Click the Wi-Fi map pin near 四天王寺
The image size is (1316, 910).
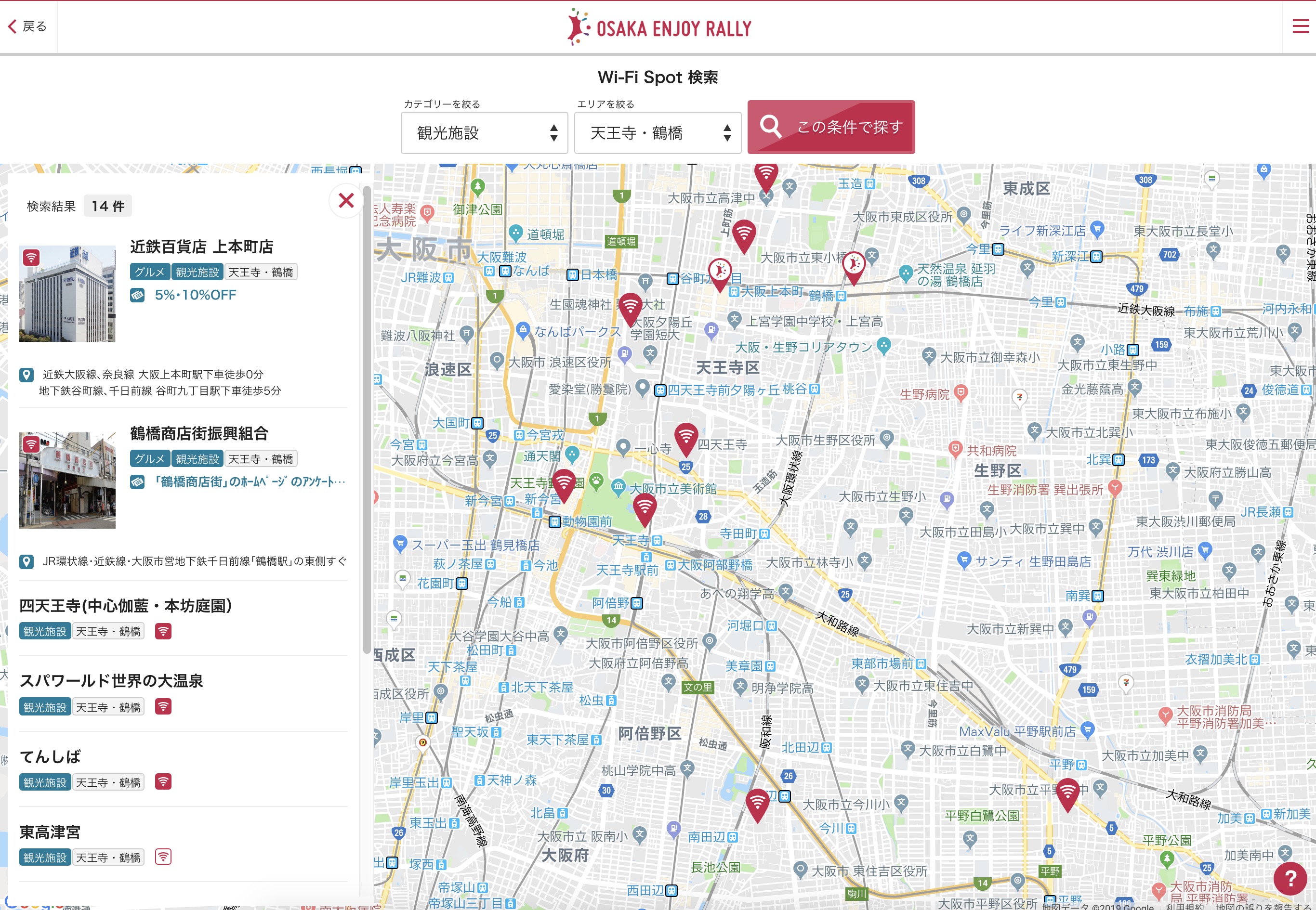[x=686, y=439]
